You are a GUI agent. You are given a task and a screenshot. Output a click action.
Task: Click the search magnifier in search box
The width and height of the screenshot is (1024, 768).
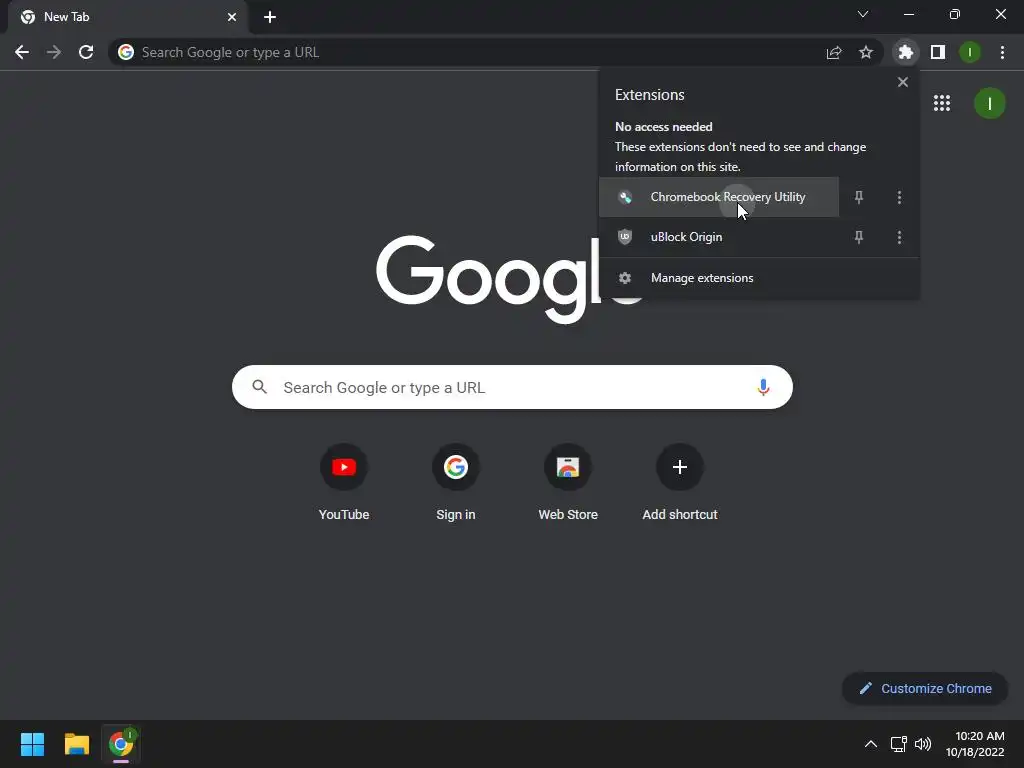coord(260,387)
